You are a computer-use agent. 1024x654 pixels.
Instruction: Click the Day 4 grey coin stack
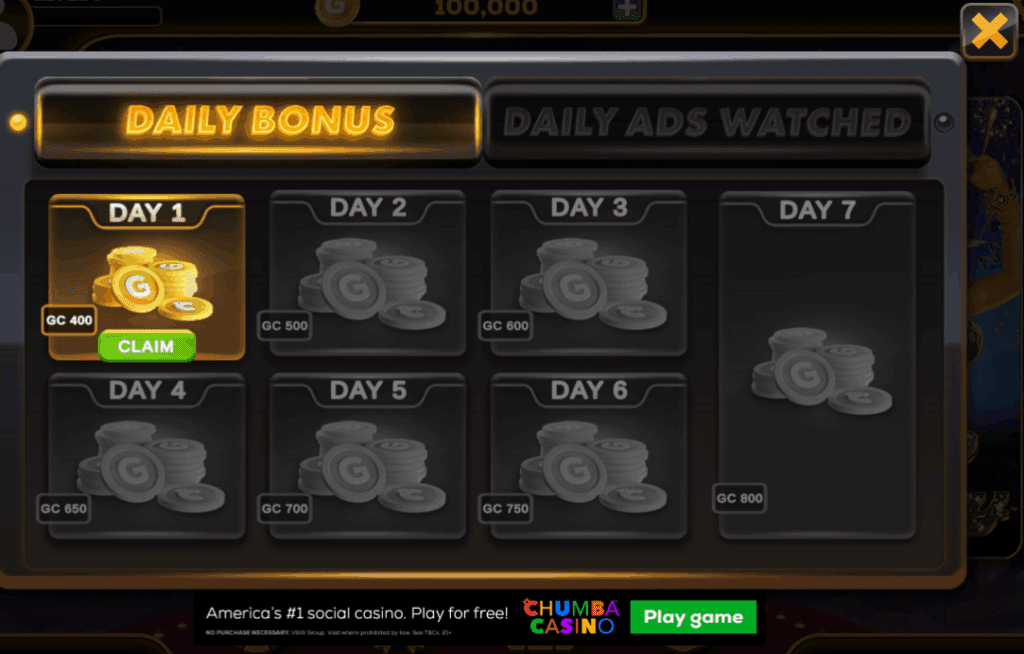coord(151,466)
